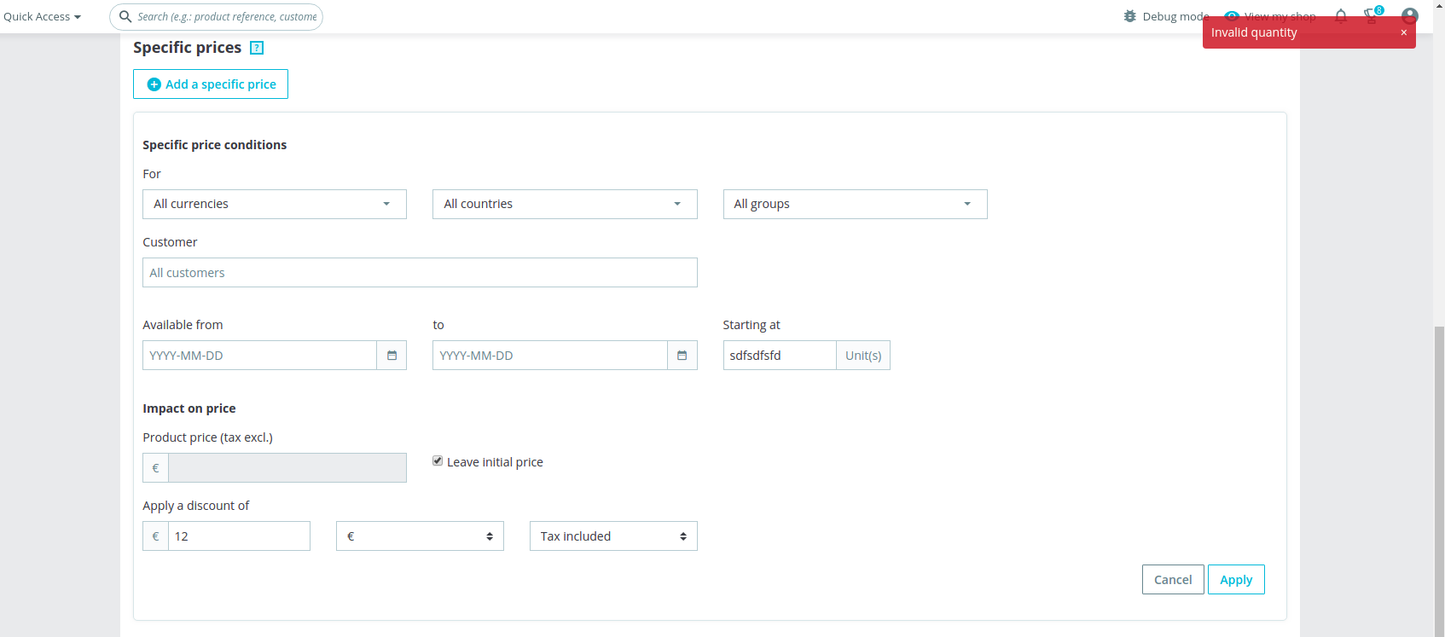
Task: Dismiss the Invalid quantity alert
Action: 1403,33
